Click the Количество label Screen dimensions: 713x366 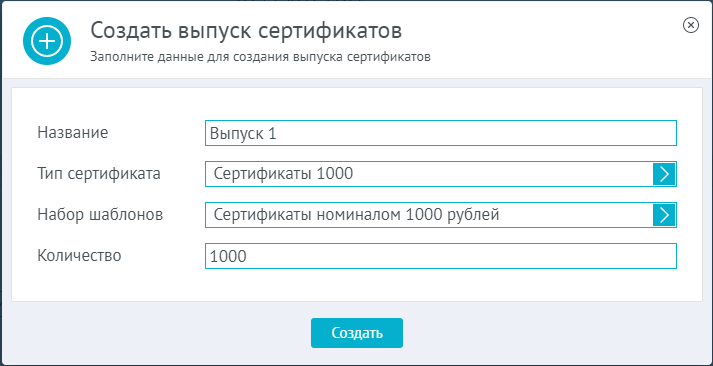[x=79, y=256]
